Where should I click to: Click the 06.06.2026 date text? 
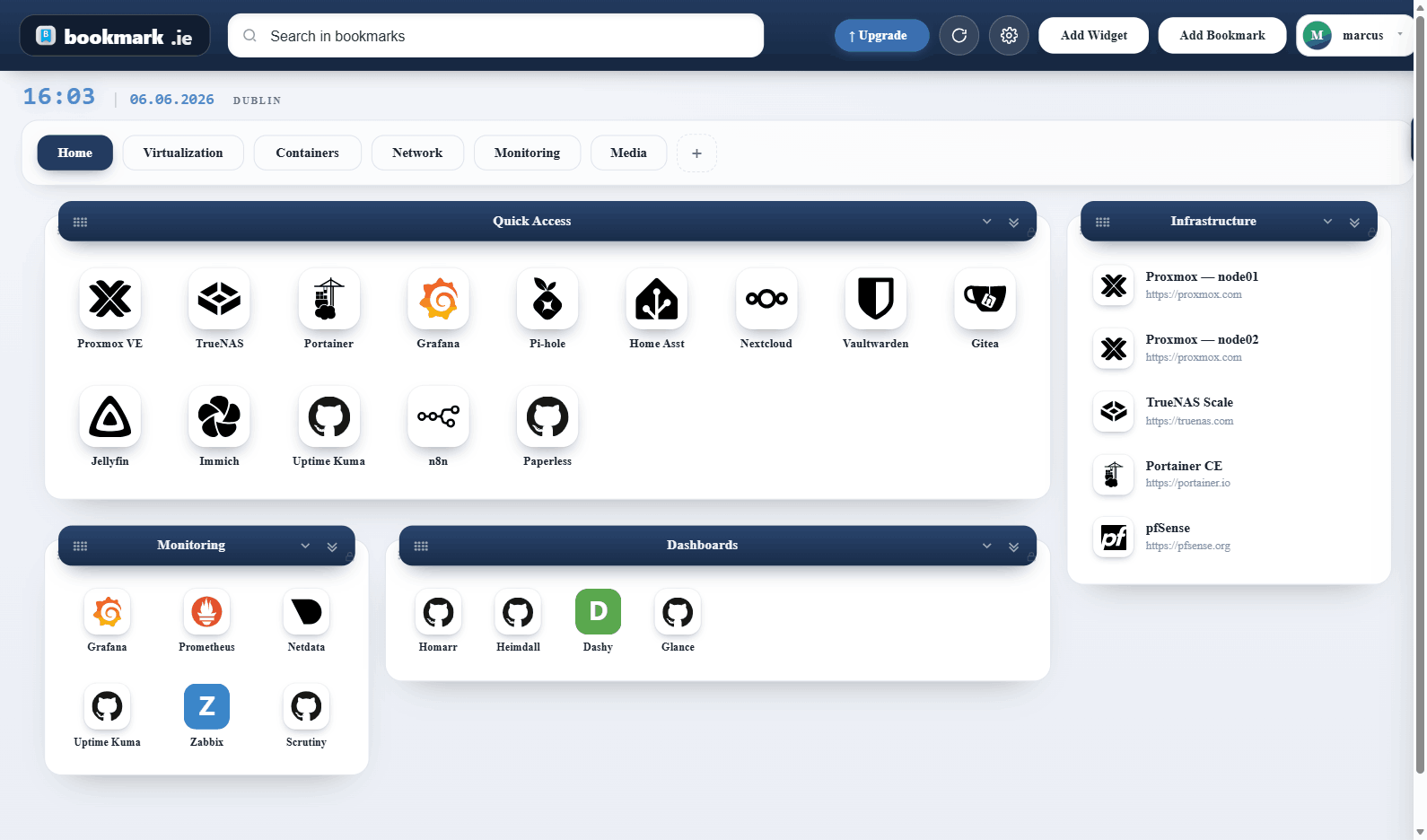coord(171,100)
